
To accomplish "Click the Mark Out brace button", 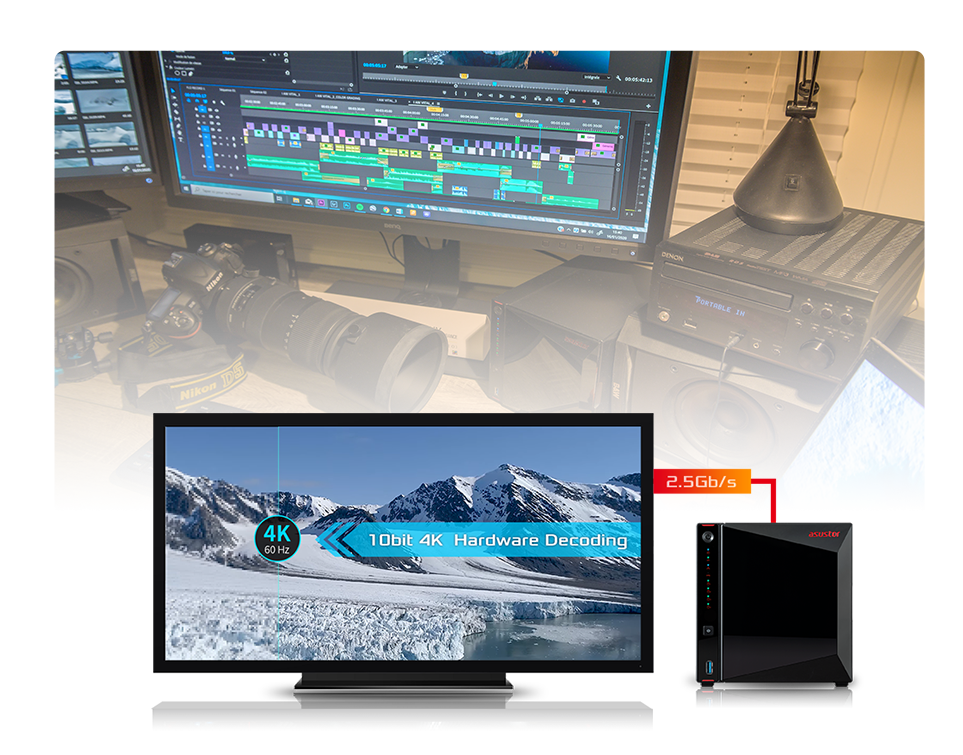I will coord(466,94).
